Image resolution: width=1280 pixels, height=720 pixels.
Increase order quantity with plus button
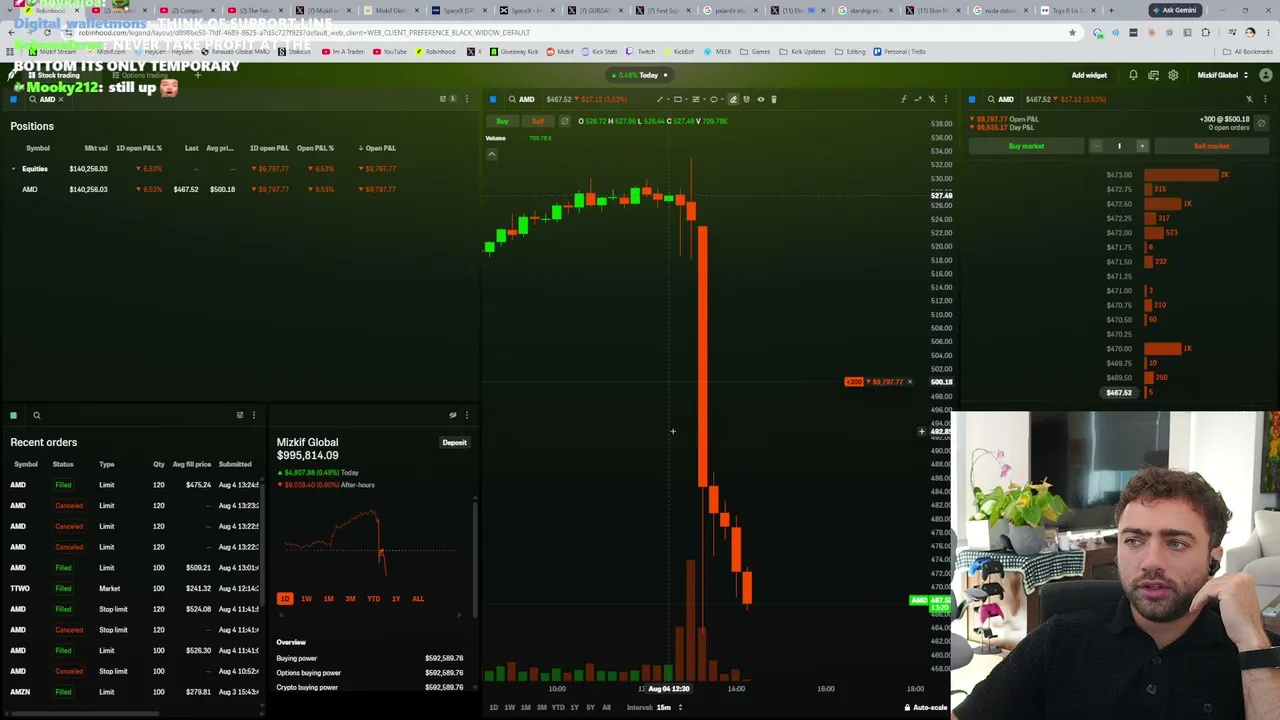(1142, 146)
